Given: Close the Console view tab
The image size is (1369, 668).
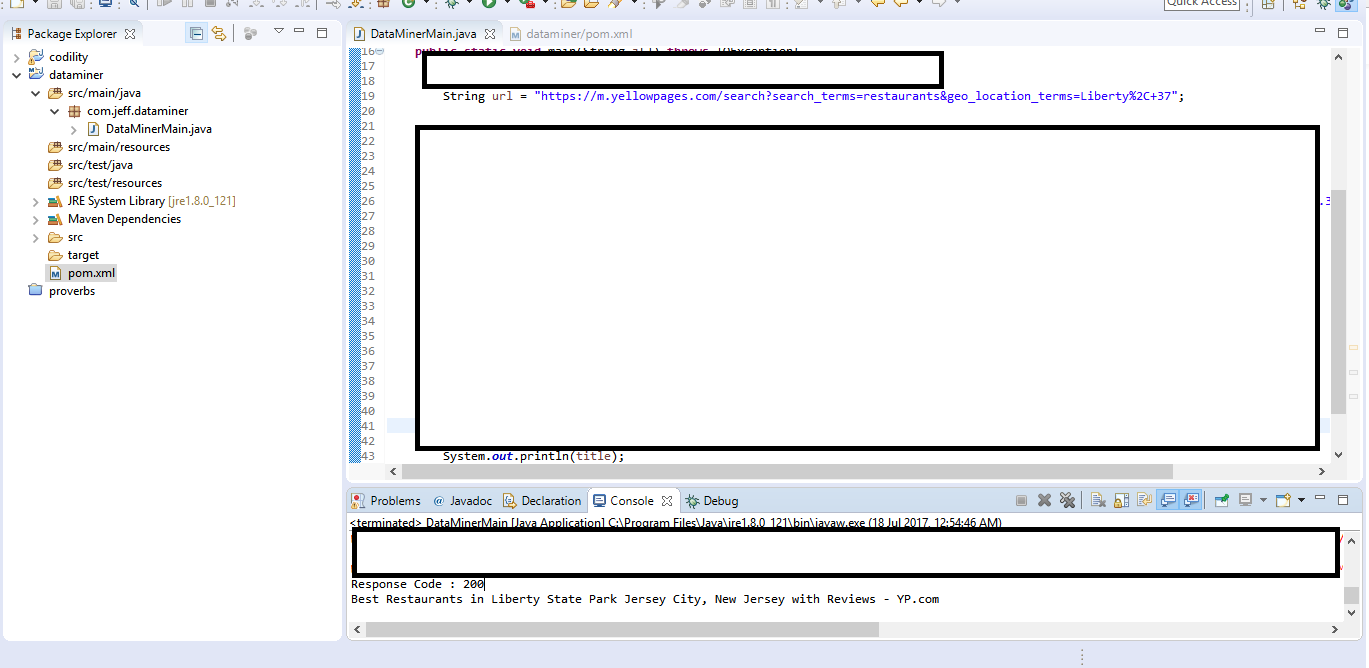Looking at the screenshot, I should (x=667, y=501).
